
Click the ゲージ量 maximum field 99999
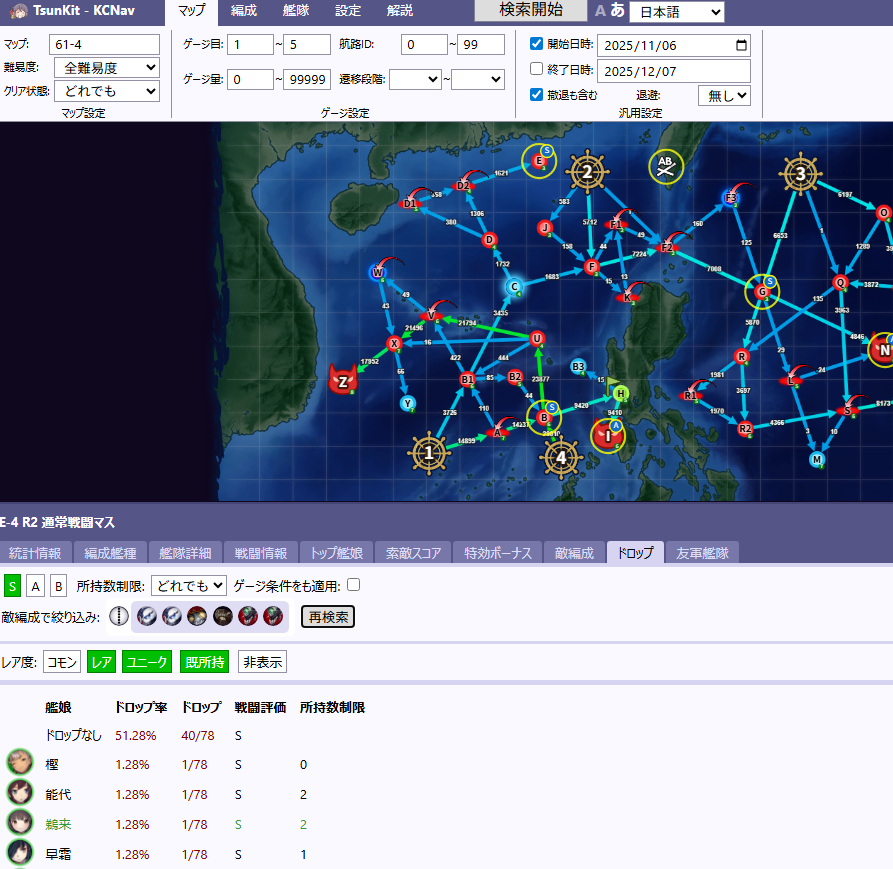(x=308, y=79)
